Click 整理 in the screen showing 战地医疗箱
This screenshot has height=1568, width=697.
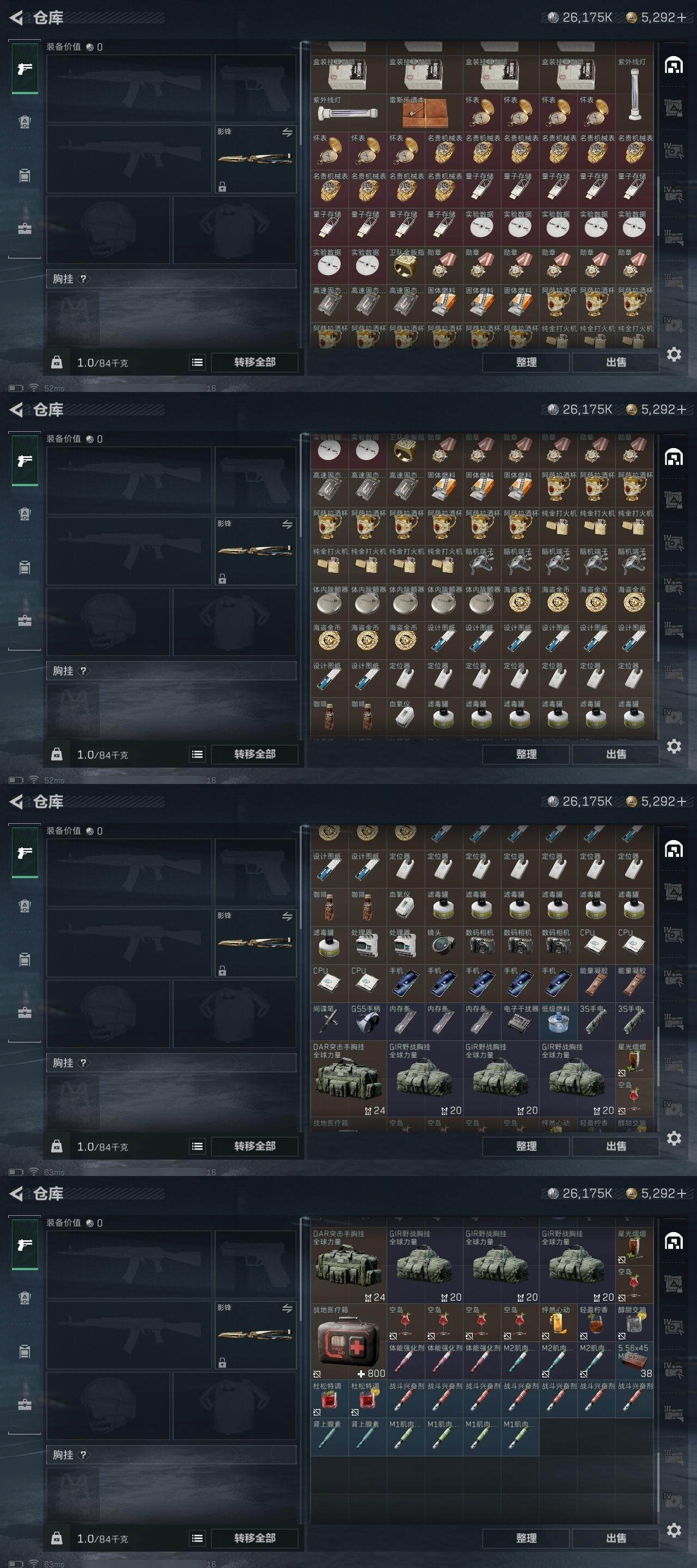coord(526,1538)
